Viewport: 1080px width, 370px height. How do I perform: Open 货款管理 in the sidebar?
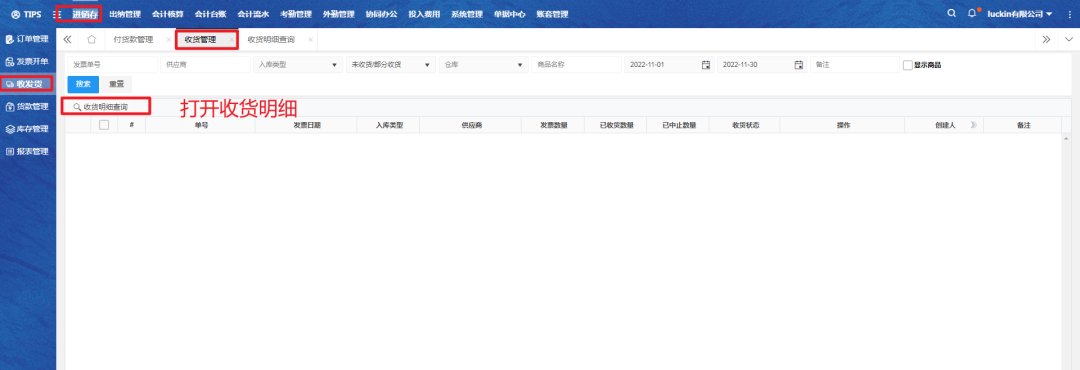click(28, 106)
